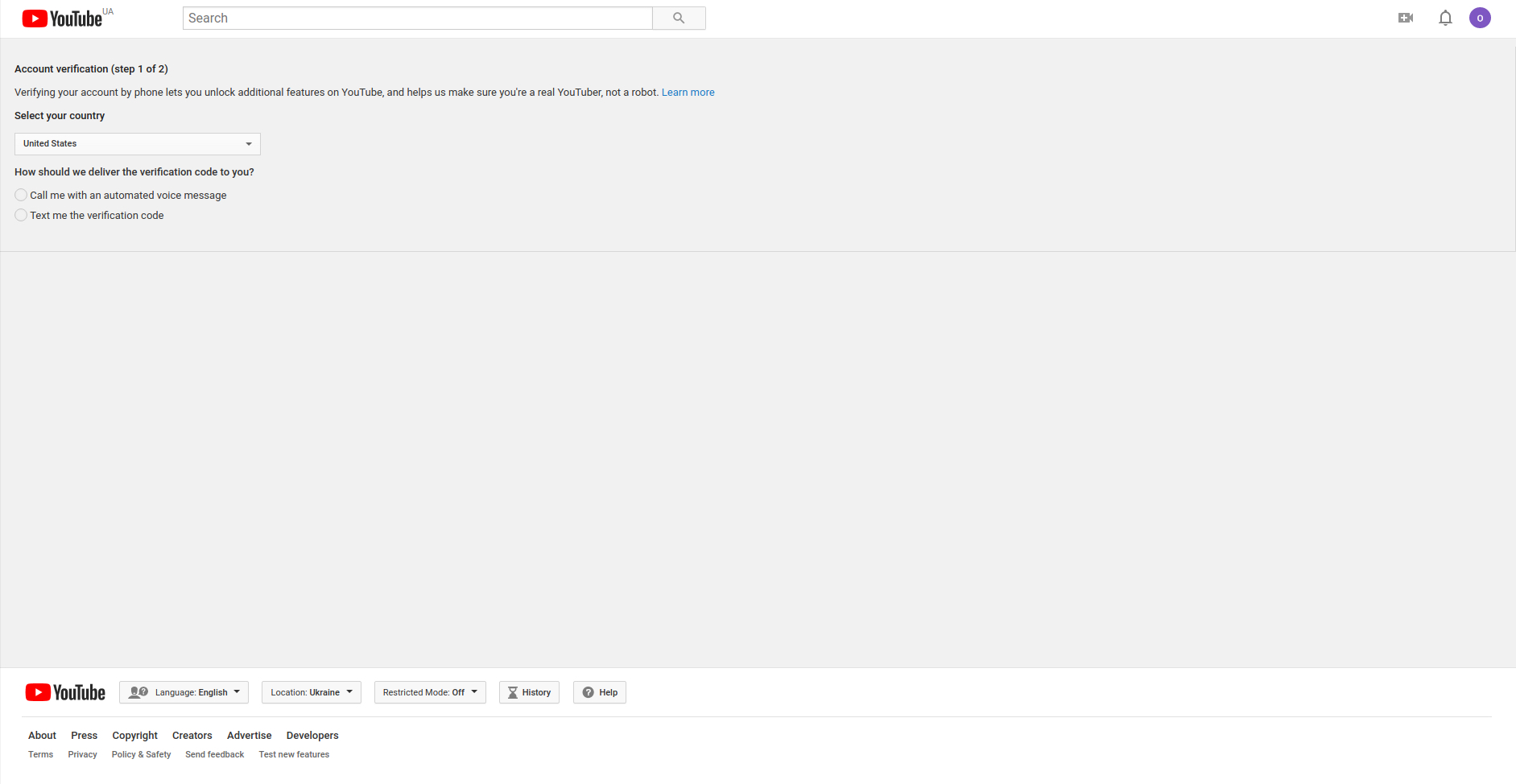Click the search magnifier button

click(x=679, y=19)
